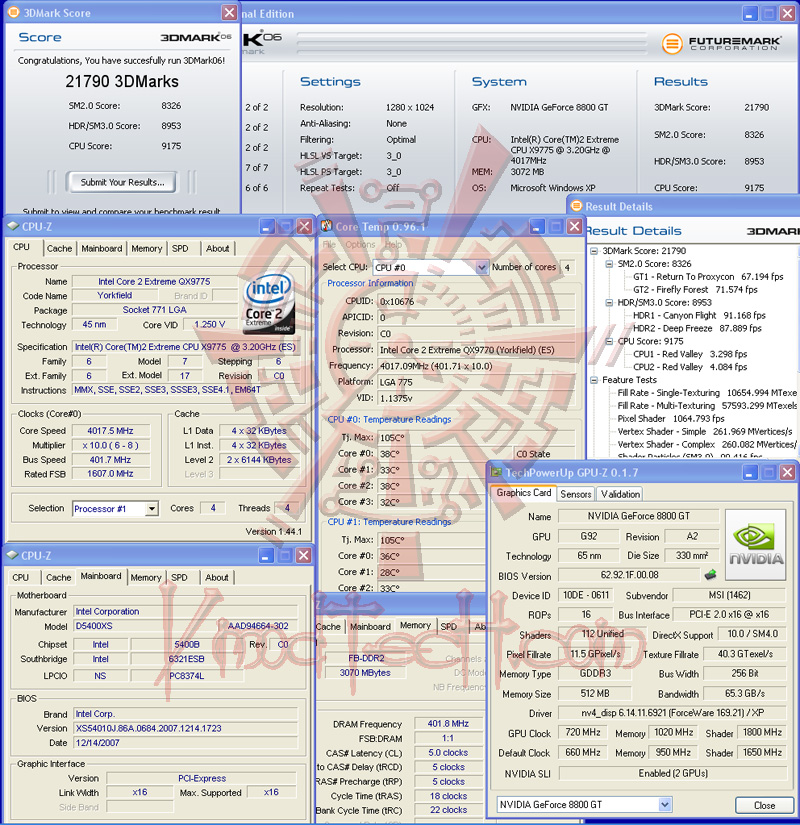Open Memory tab in upper CPU-Z

click(x=147, y=248)
